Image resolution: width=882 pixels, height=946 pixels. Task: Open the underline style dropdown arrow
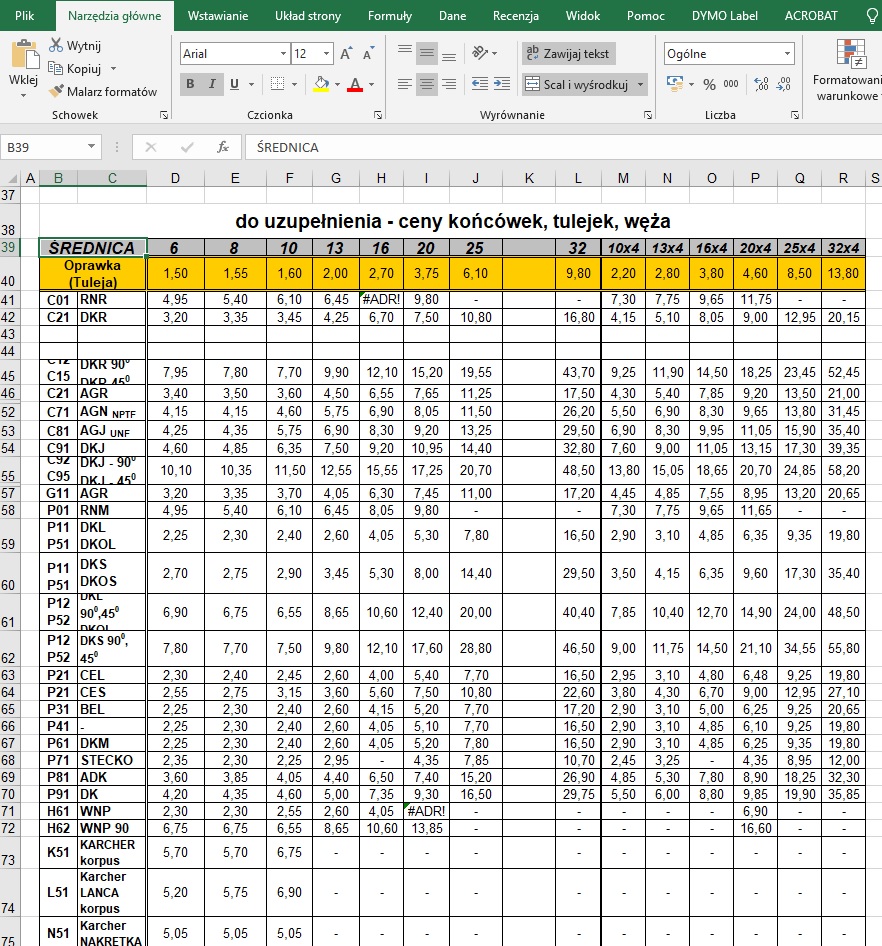coord(251,84)
